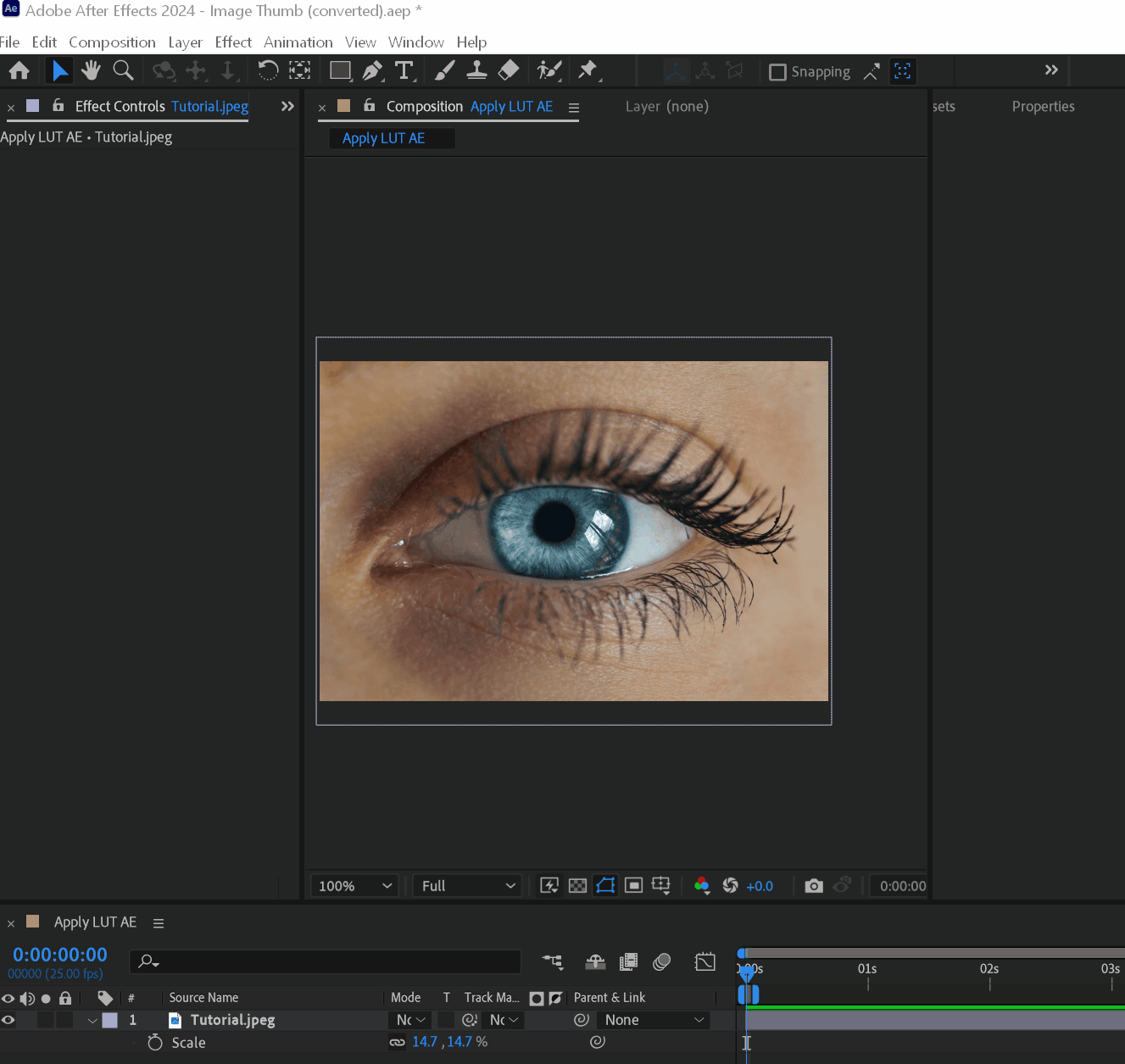Open the 100% magnification dropdown
The image size is (1125, 1064).
point(354,886)
